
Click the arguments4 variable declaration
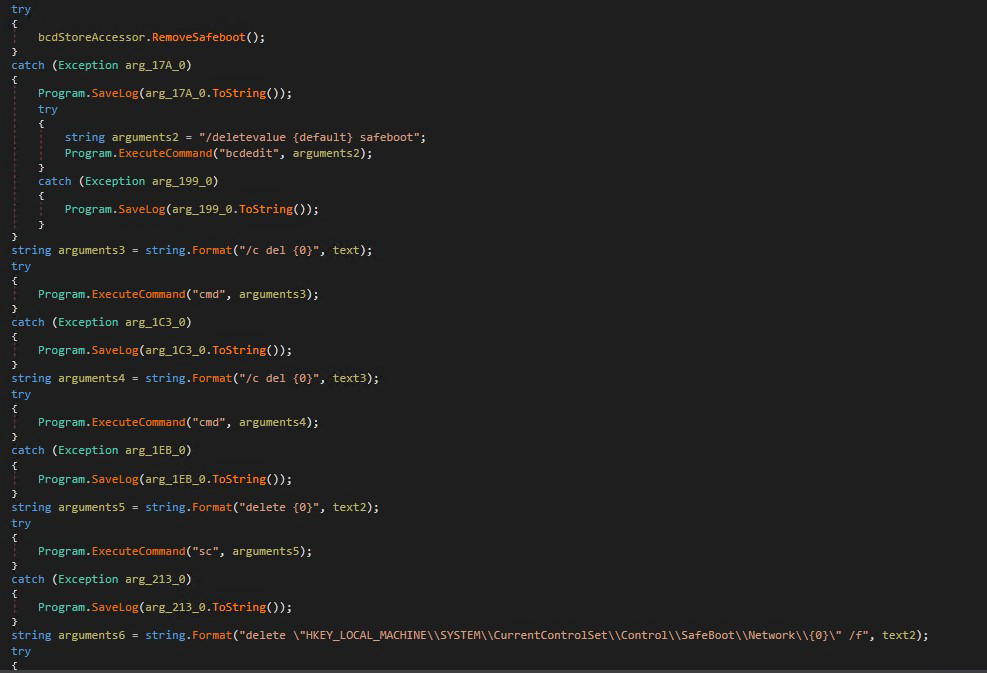[x=91, y=378]
